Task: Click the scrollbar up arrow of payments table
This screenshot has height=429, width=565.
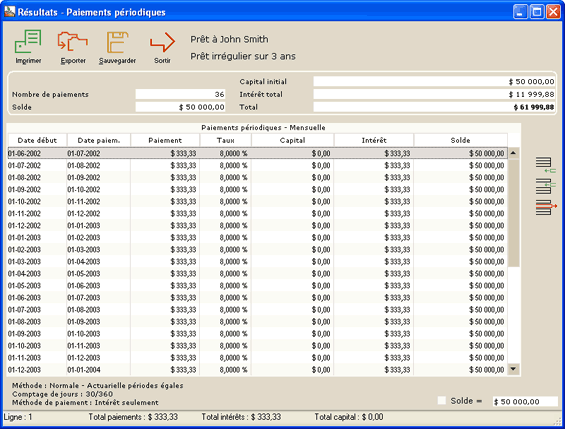Action: pyautogui.click(x=513, y=153)
